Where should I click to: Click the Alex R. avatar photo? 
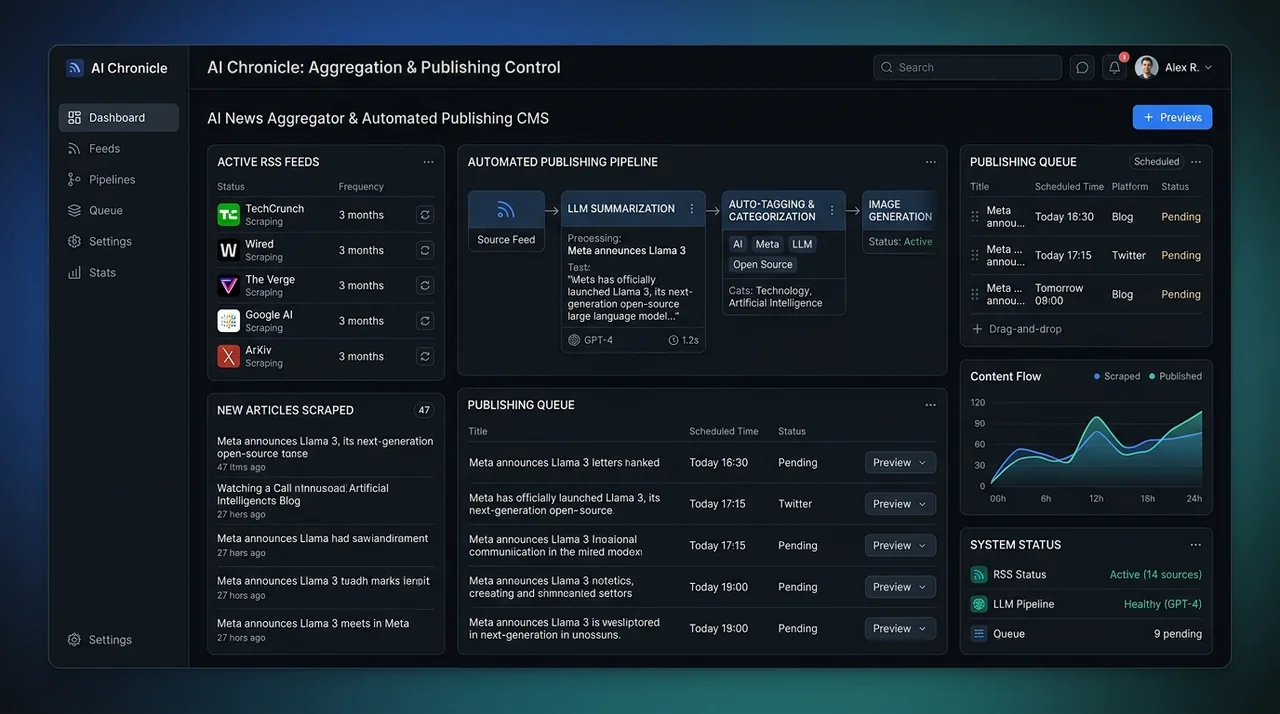[x=1147, y=67]
